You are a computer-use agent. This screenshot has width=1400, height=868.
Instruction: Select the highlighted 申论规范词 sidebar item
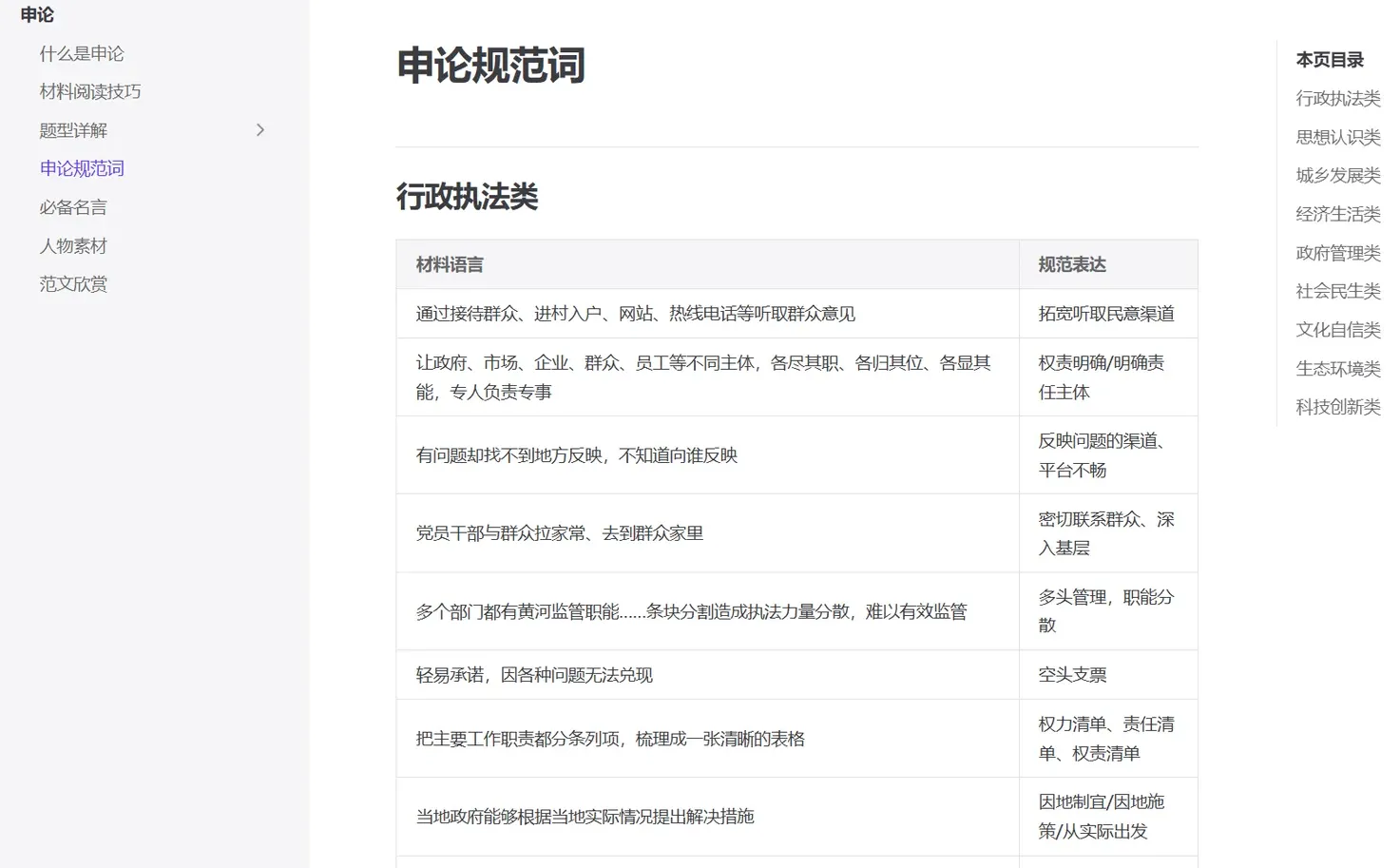[x=82, y=168]
